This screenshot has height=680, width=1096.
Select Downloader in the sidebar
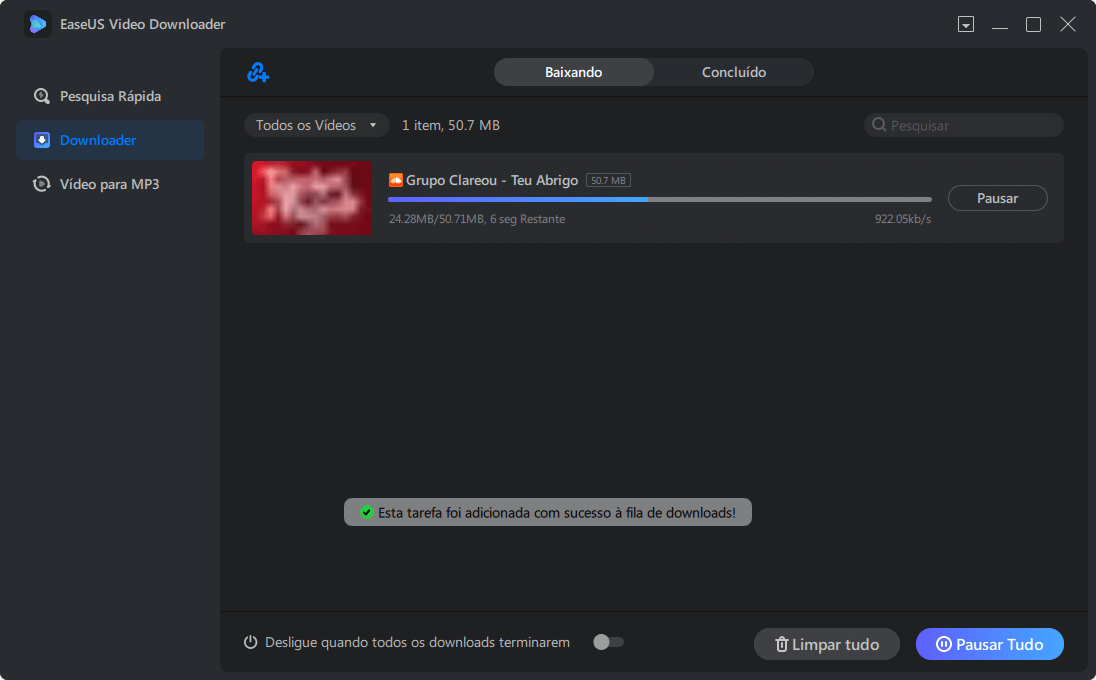tap(110, 140)
